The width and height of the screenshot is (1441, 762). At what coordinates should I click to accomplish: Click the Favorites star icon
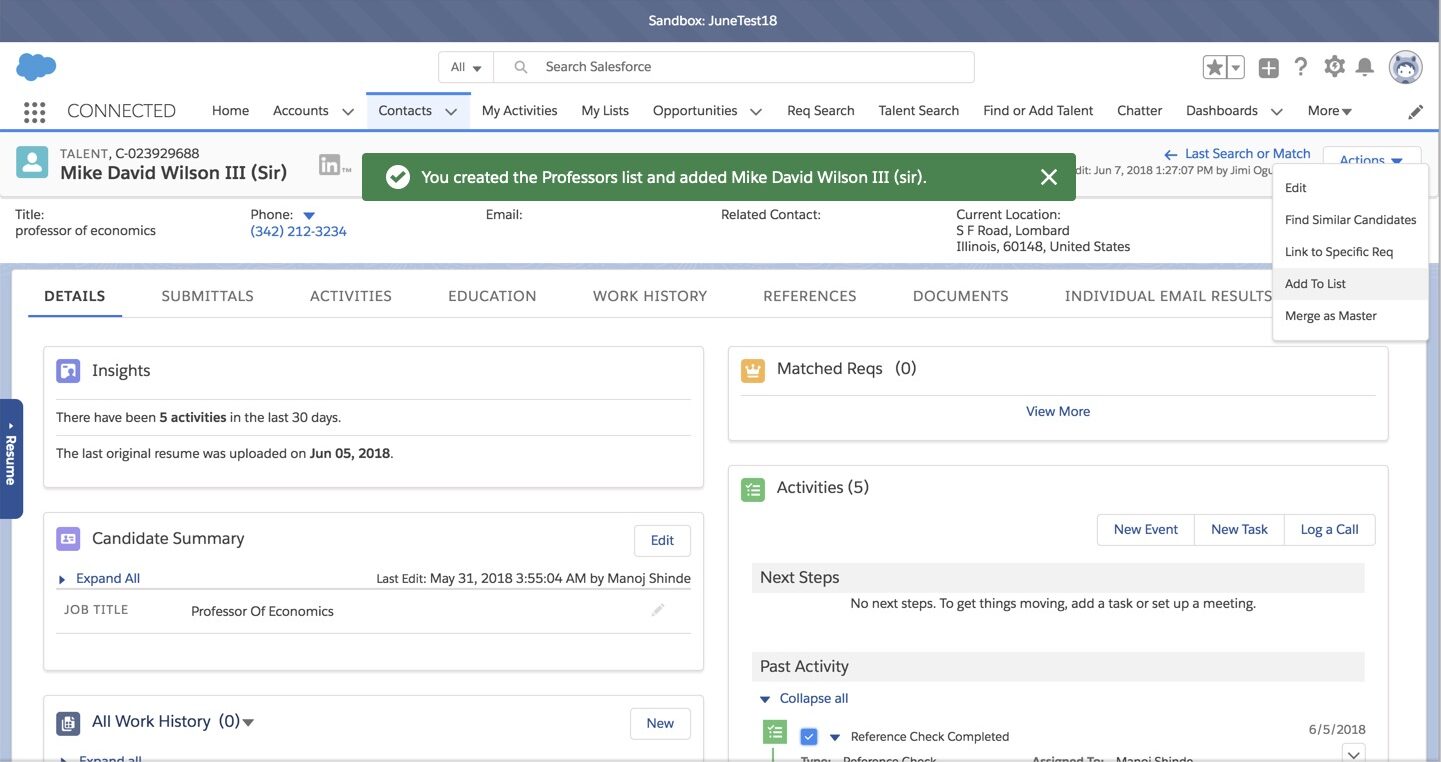point(1214,67)
